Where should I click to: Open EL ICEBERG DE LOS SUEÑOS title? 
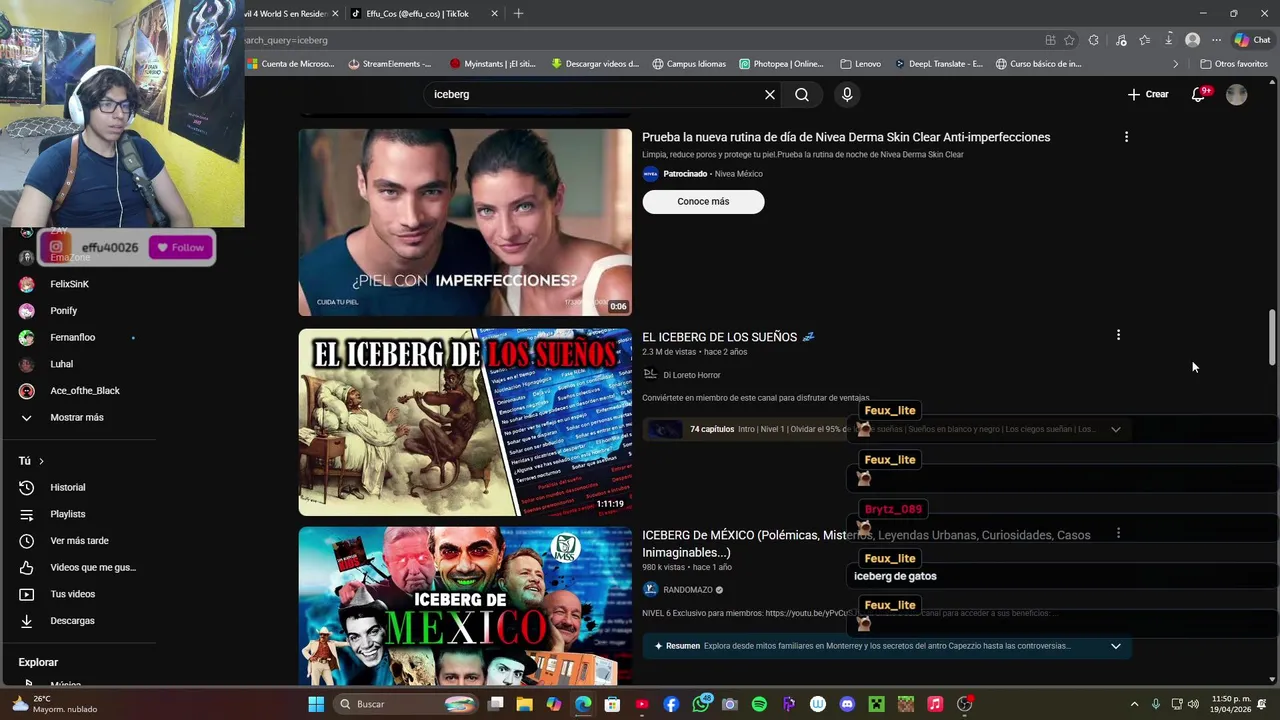point(728,337)
